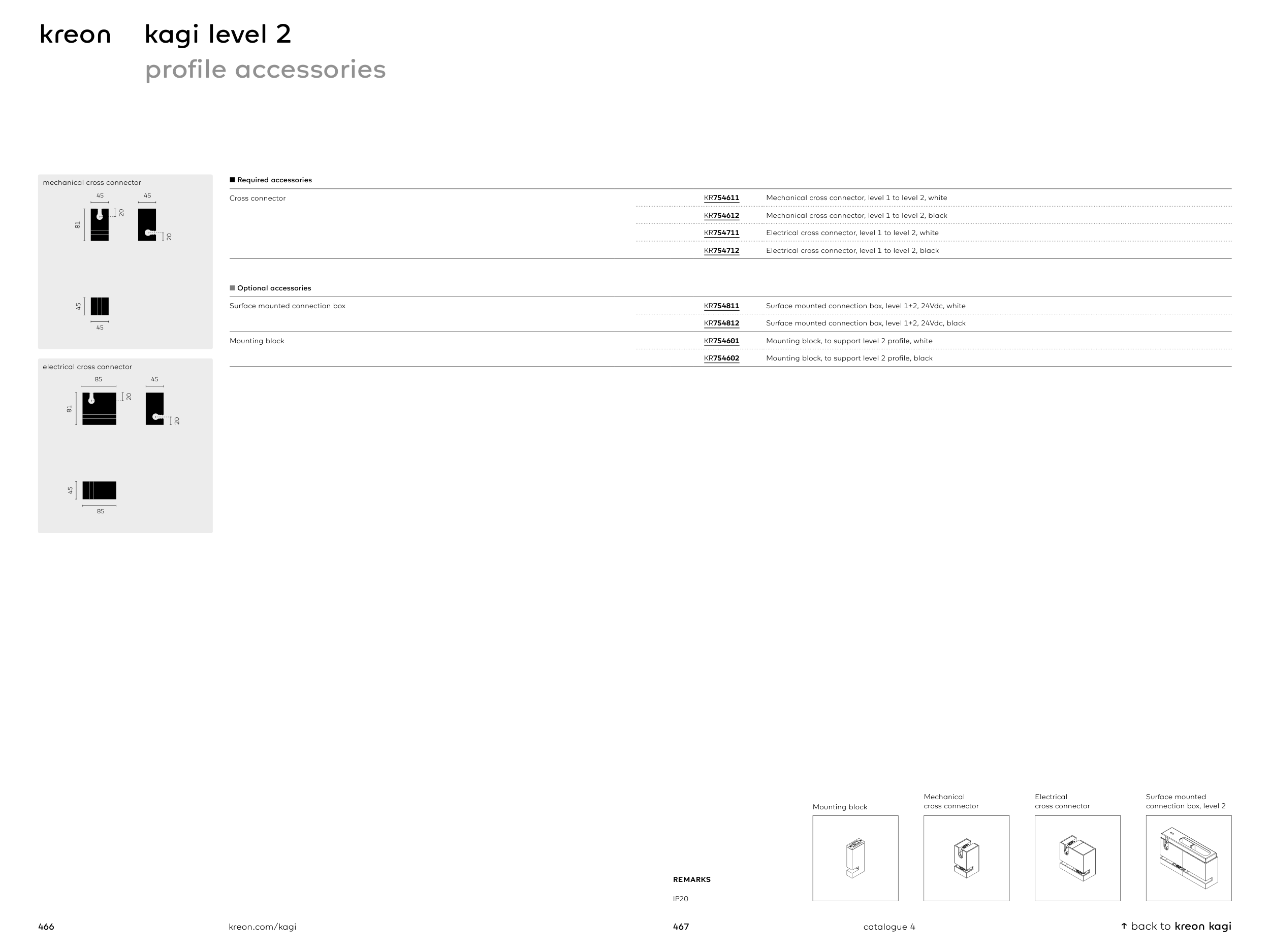Click the Mechanical cross connector thumbnail
Image resolution: width=1270 pixels, height=952 pixels.
coord(966,858)
